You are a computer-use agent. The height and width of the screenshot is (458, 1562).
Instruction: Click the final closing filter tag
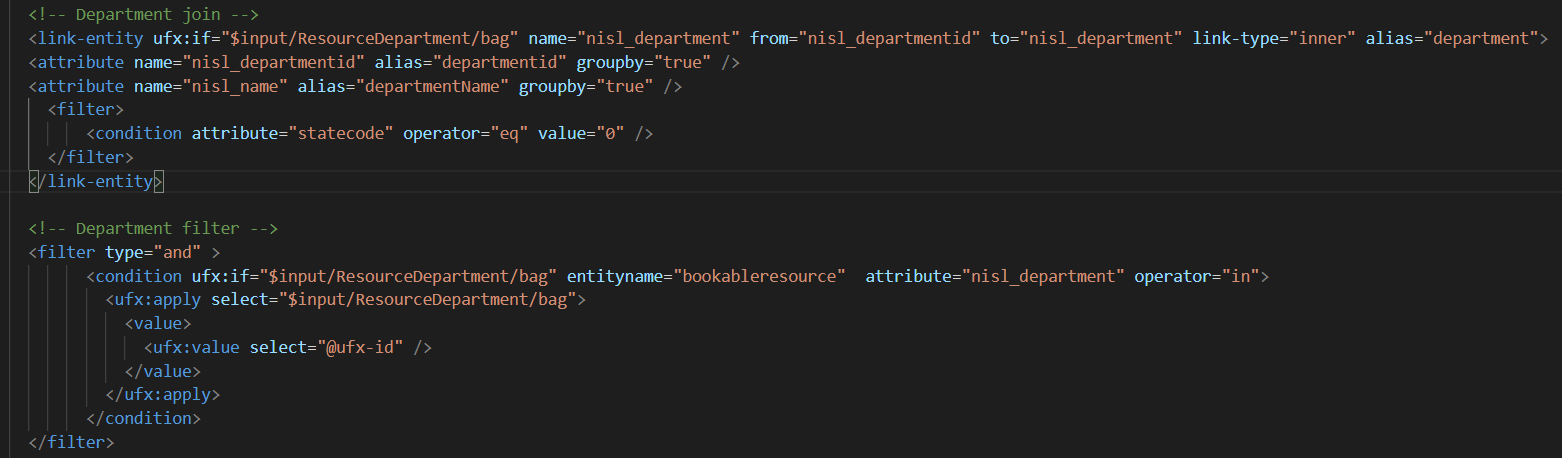(x=72, y=442)
